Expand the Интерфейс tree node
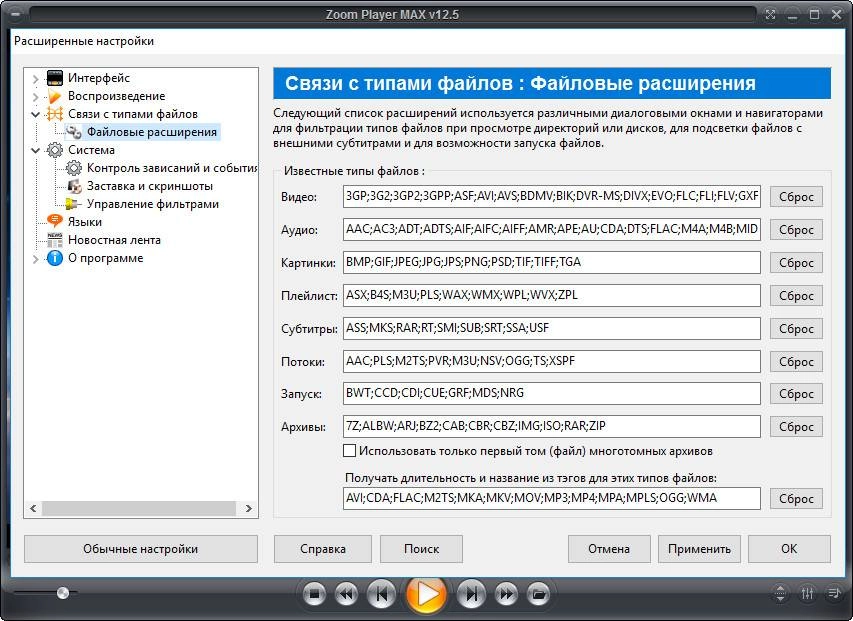Viewport: 853px width, 621px height. (x=35, y=79)
